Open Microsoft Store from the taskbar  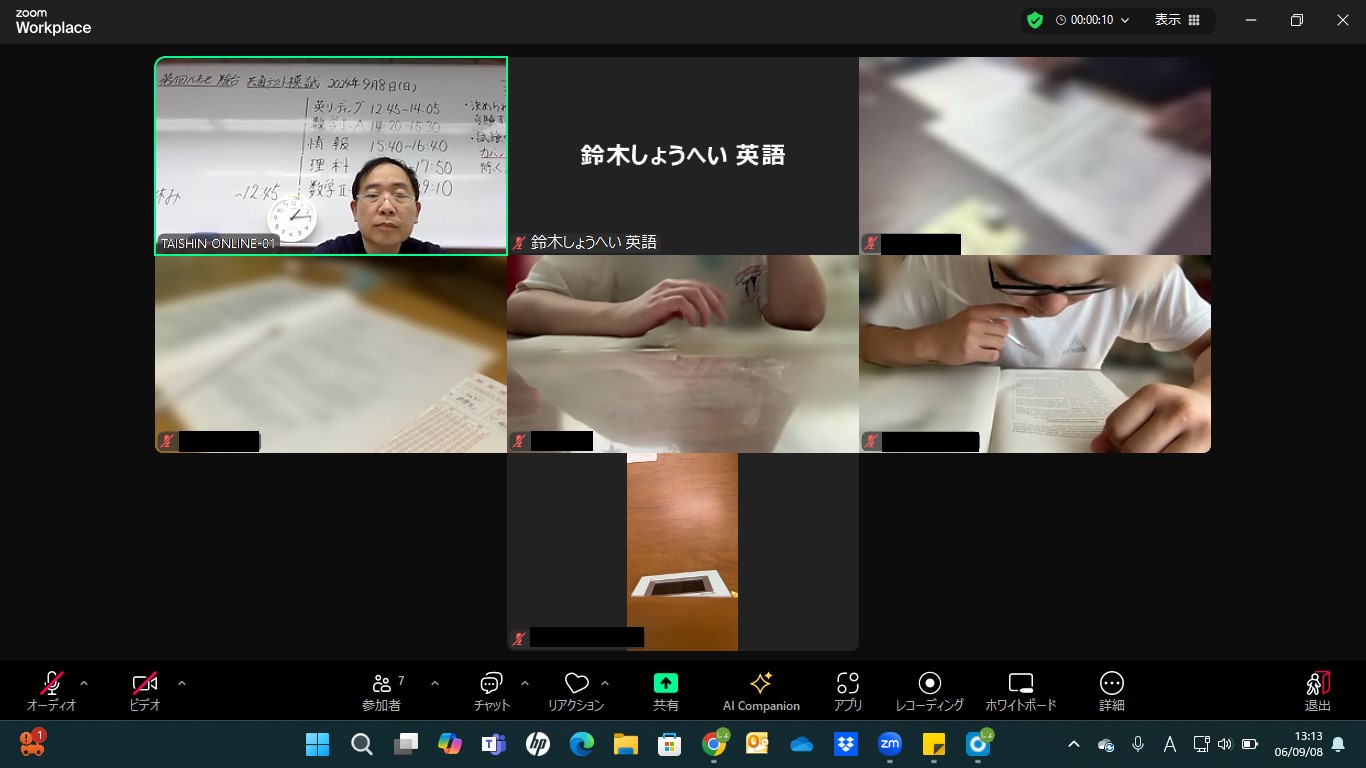670,744
